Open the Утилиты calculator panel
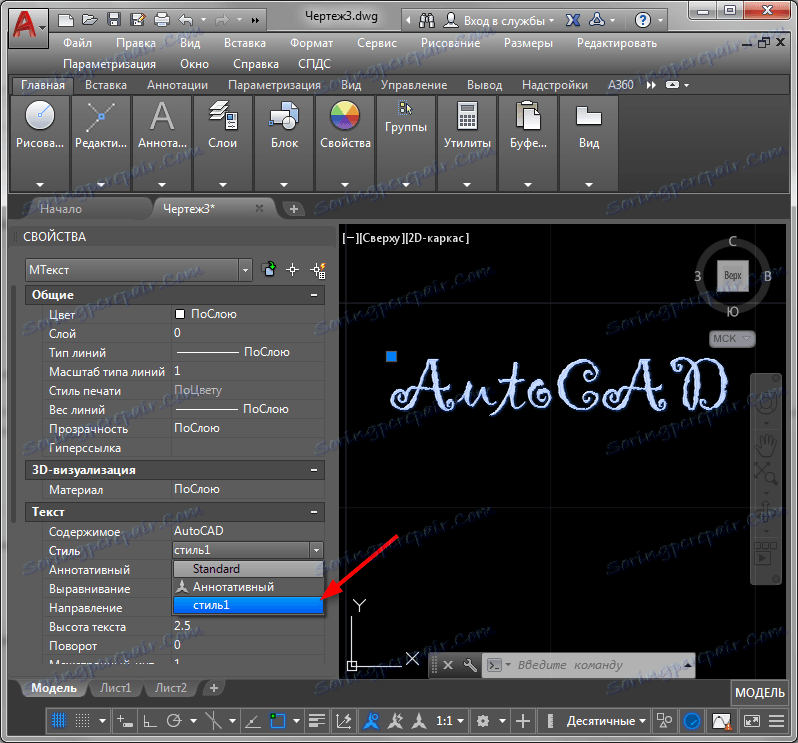This screenshot has height=743, width=798. point(467,143)
